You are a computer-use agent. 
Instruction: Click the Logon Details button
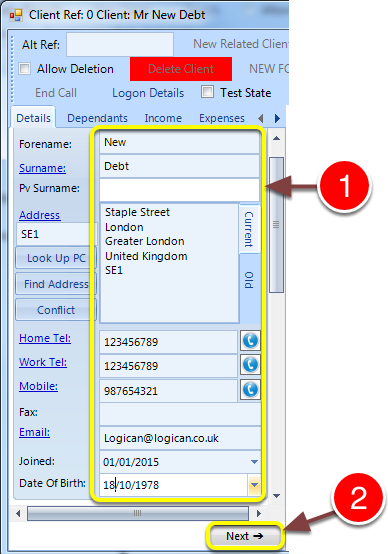(x=148, y=93)
